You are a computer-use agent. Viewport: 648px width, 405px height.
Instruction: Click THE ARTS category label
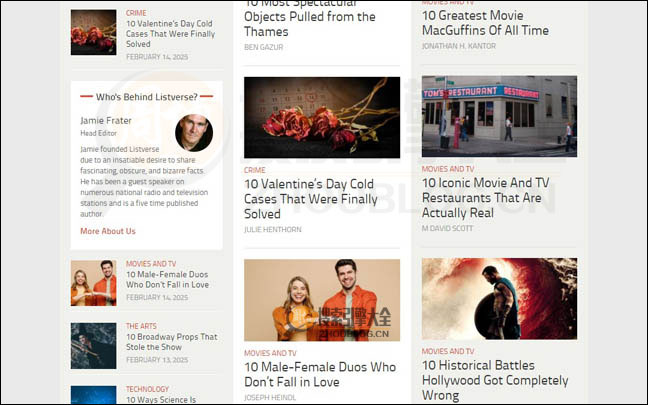pyautogui.click(x=141, y=326)
